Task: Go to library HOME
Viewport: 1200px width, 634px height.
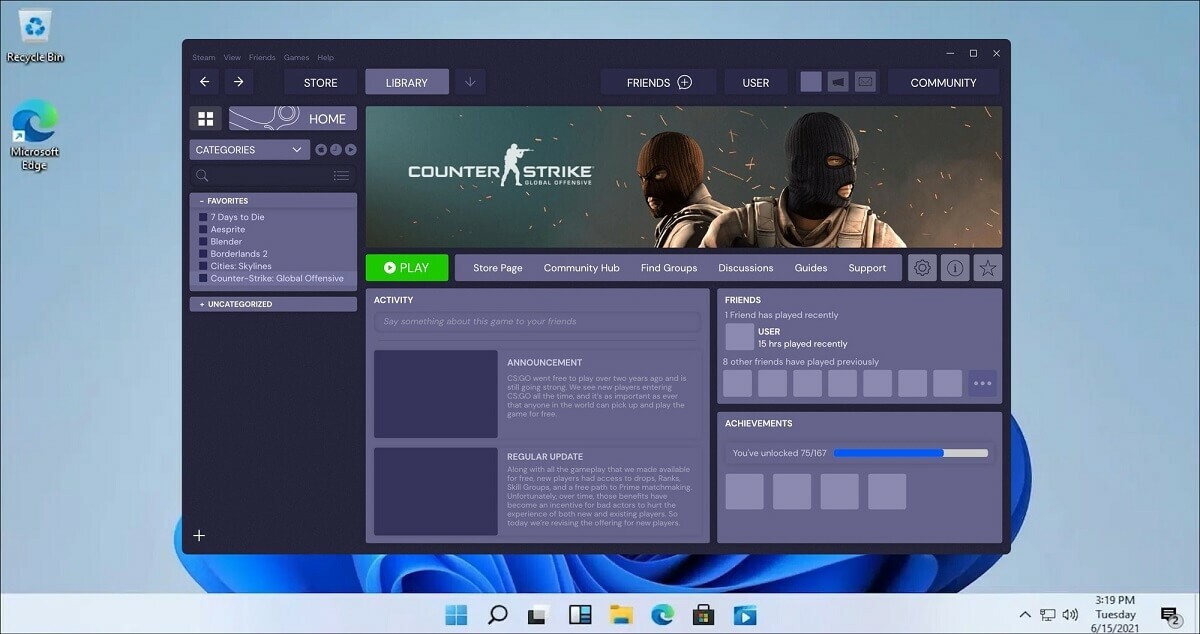Action: click(293, 119)
